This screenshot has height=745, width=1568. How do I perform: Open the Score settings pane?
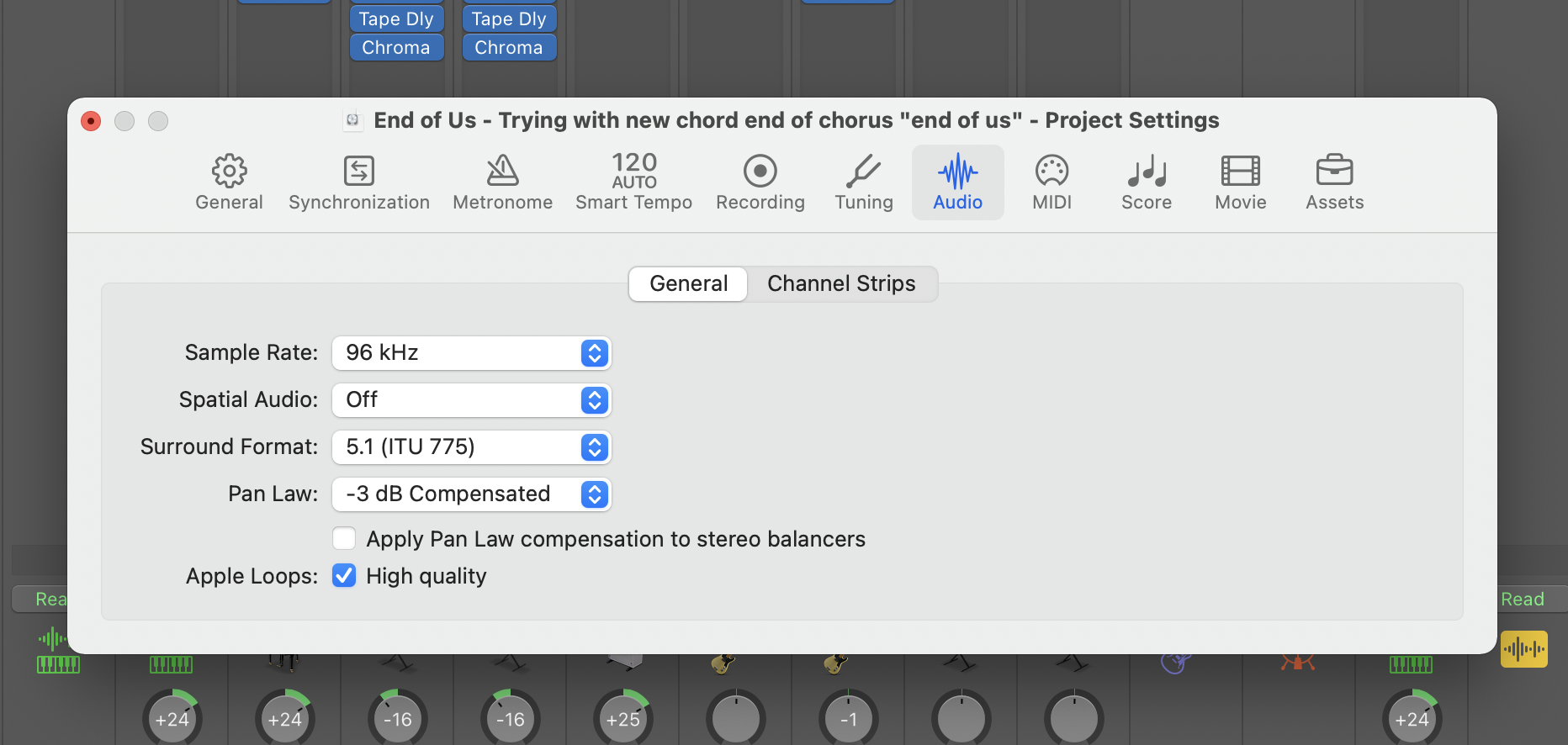point(1147,182)
